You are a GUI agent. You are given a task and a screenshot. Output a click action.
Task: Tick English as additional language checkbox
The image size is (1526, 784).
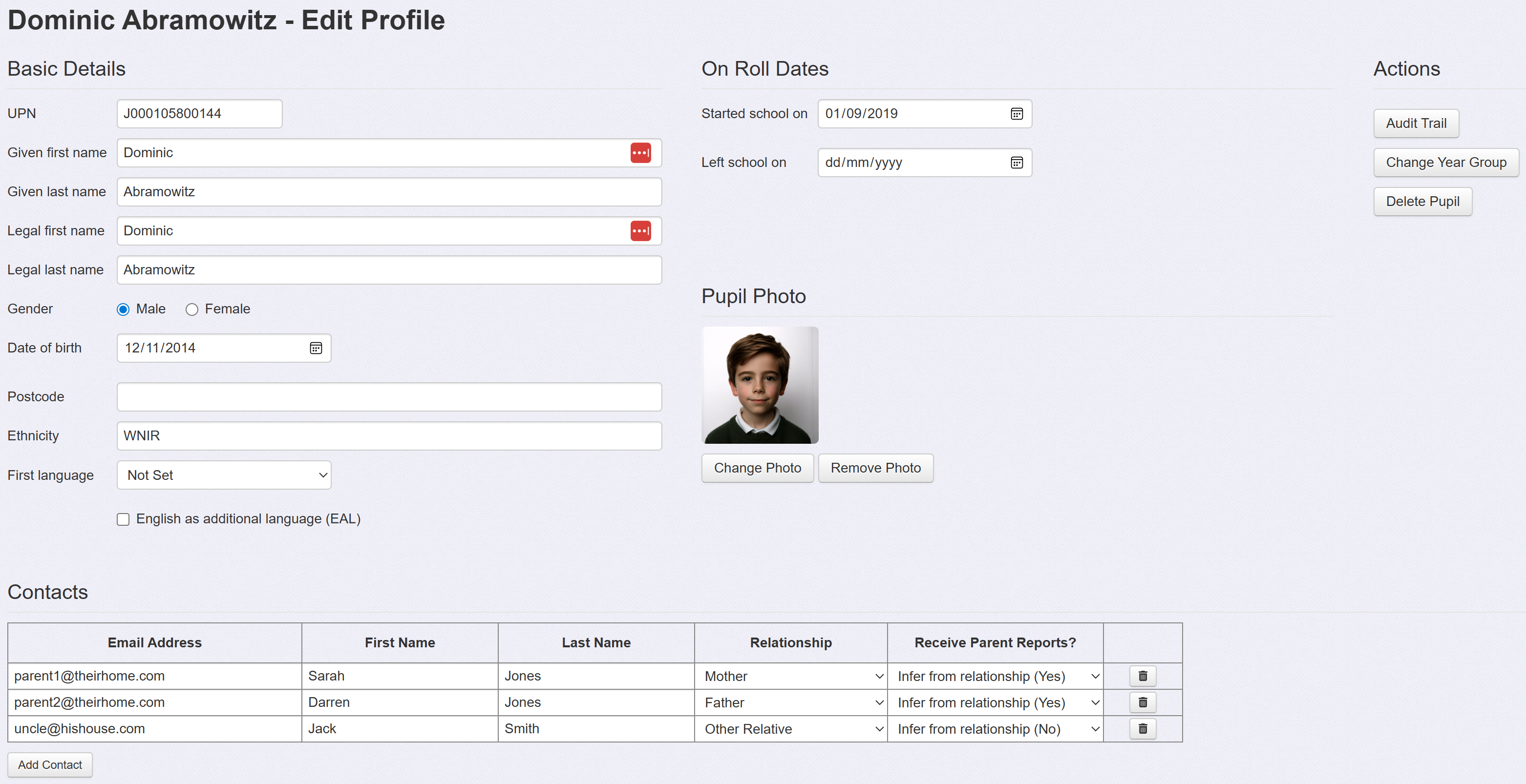pos(123,519)
